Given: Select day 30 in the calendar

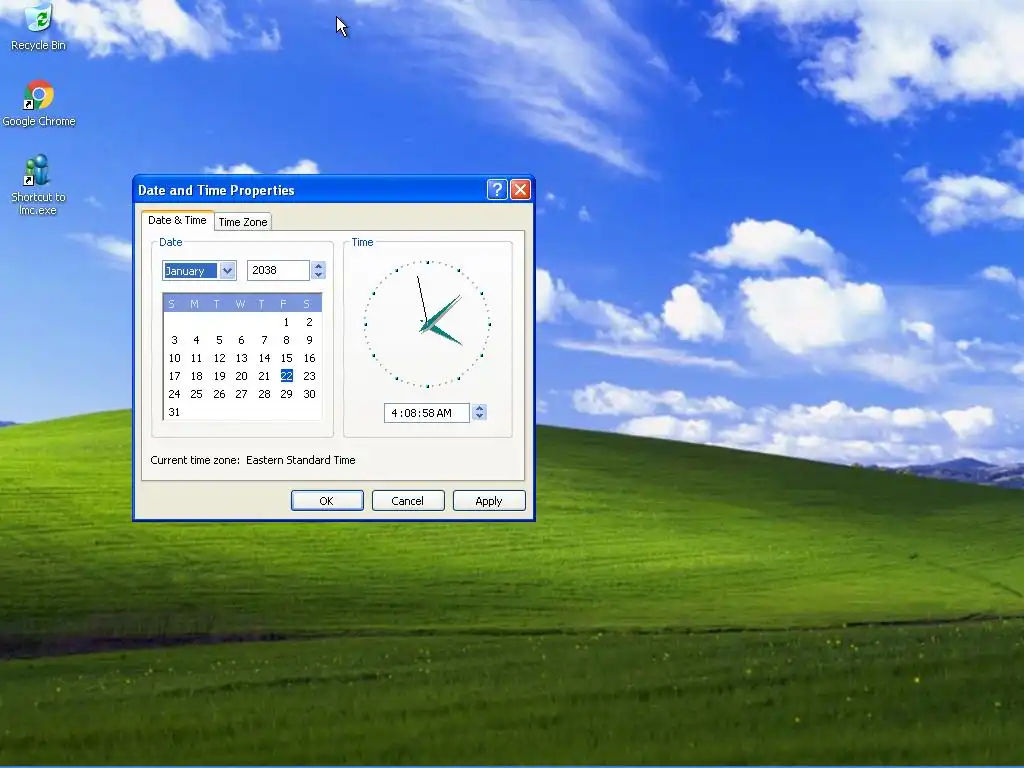Looking at the screenshot, I should [x=310, y=394].
